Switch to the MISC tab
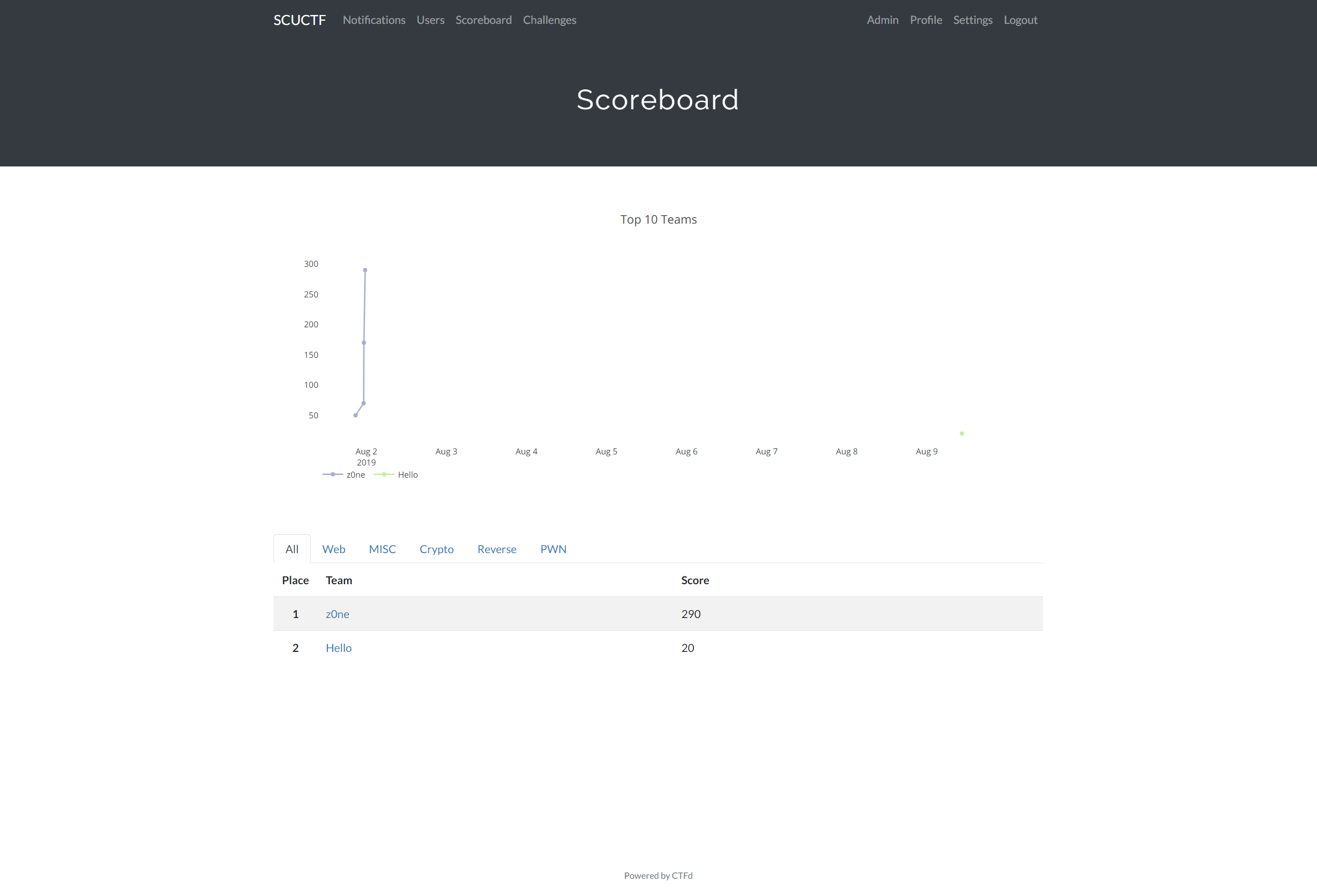Viewport: 1317px width, 896px height. (382, 549)
